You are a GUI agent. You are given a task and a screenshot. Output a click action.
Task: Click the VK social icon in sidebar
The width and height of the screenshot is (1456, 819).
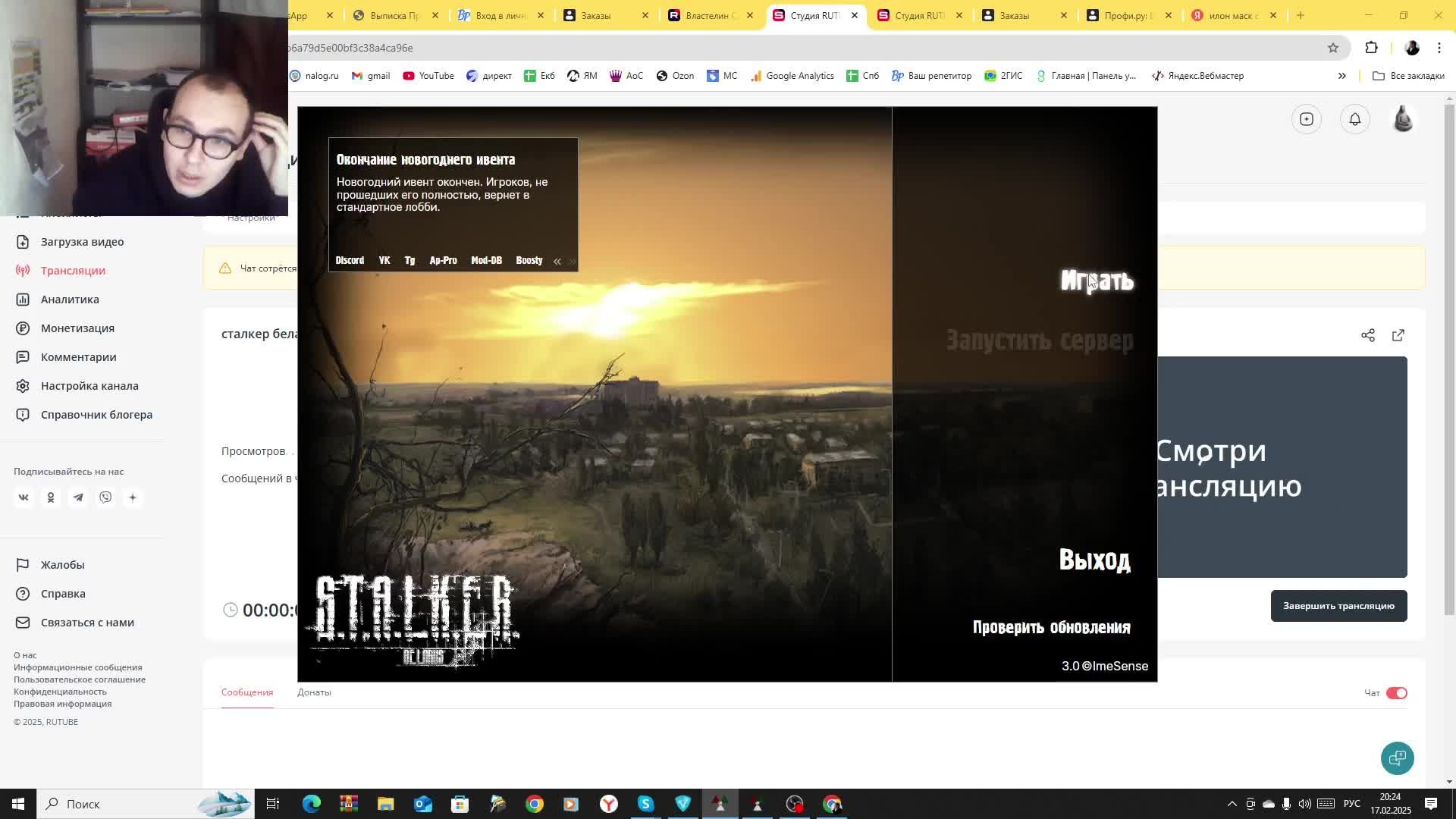coord(24,497)
